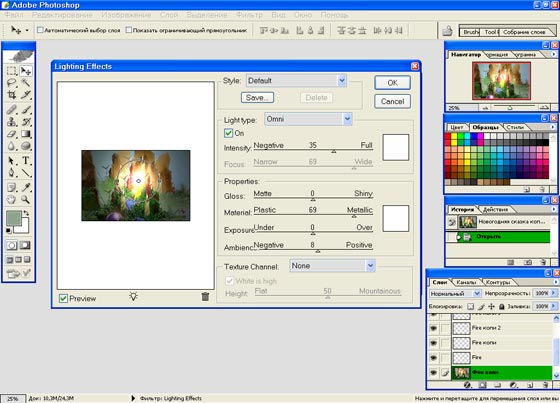Select the Rectangular Marquee tool

[x=11, y=71]
